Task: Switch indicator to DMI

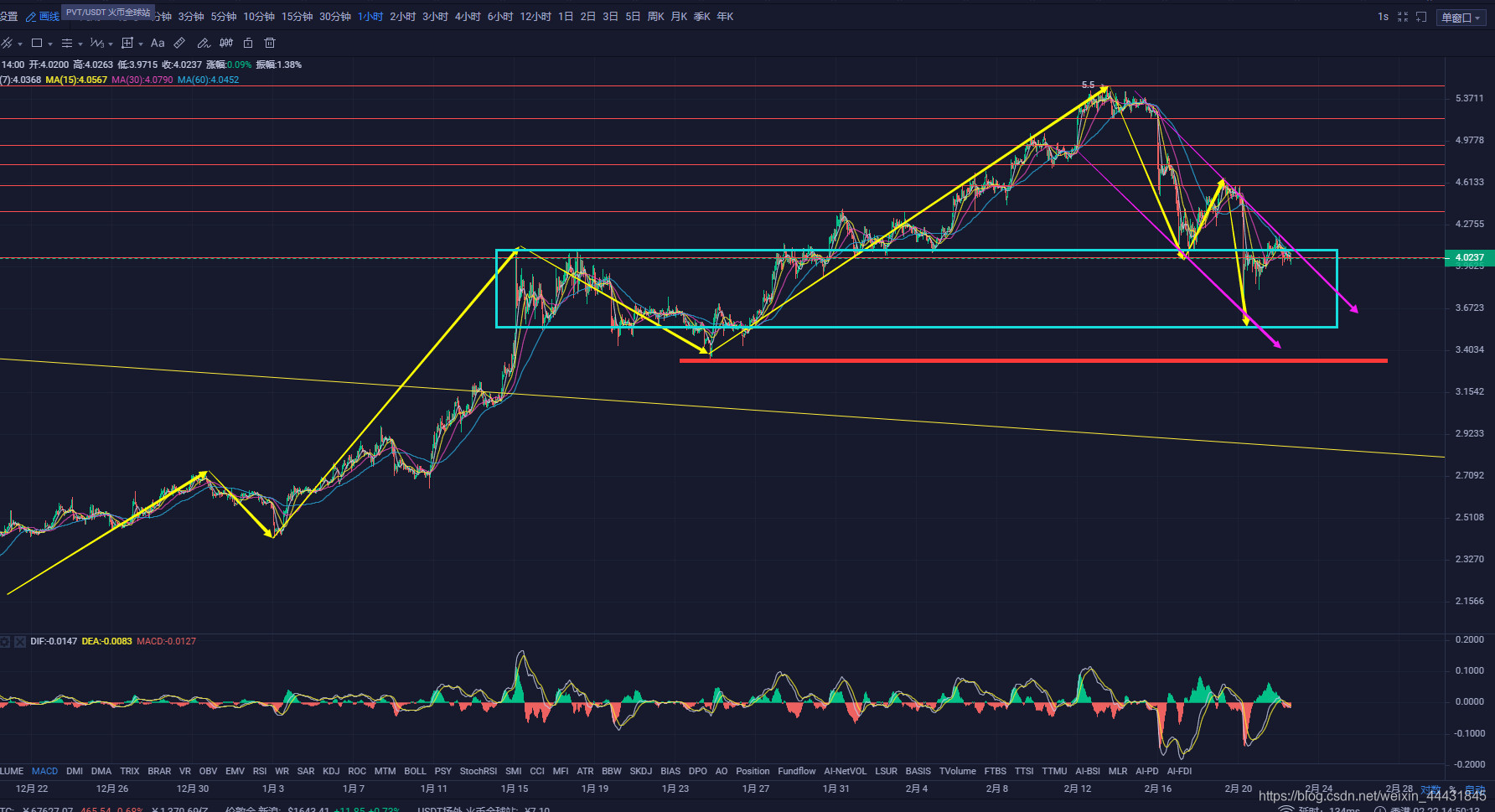Action: point(75,771)
